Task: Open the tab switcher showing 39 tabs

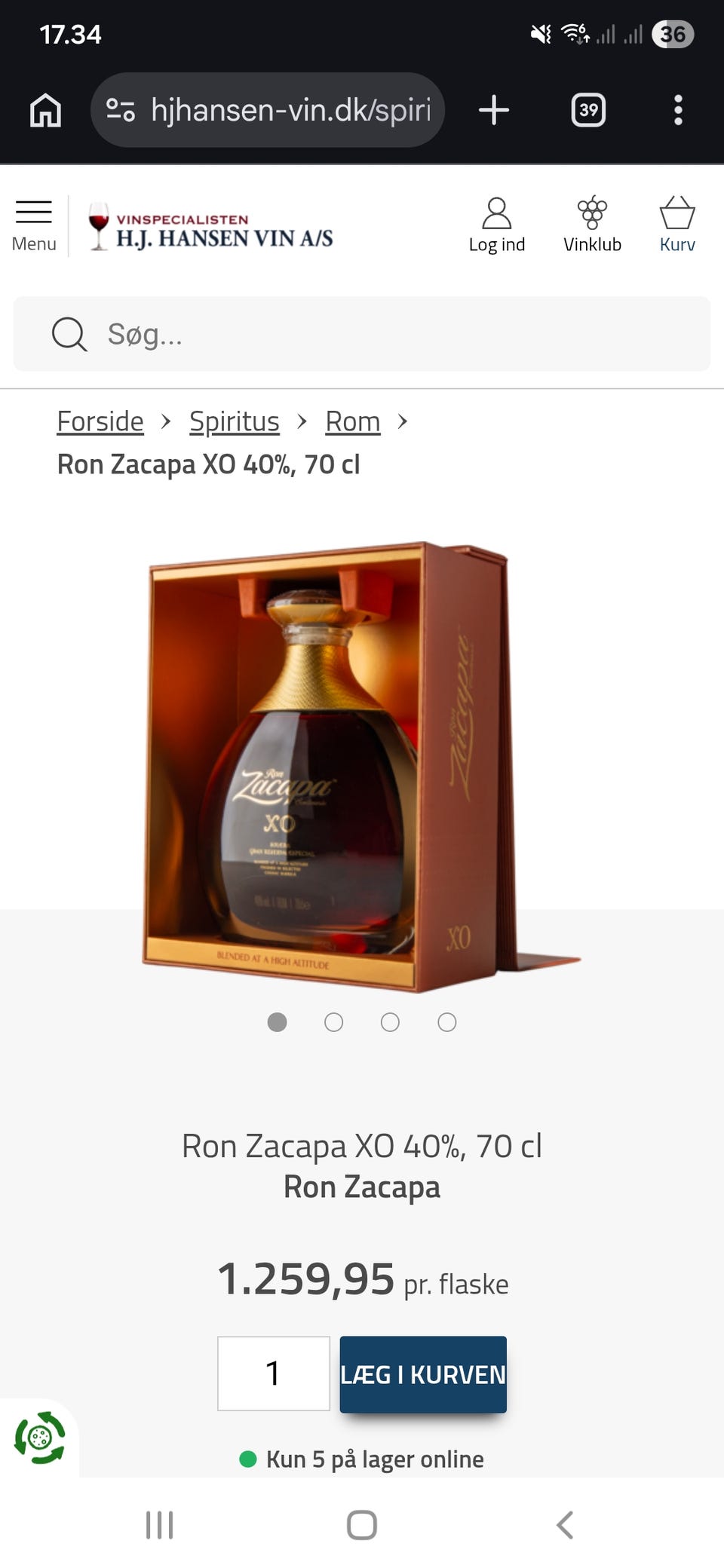Action: [588, 110]
